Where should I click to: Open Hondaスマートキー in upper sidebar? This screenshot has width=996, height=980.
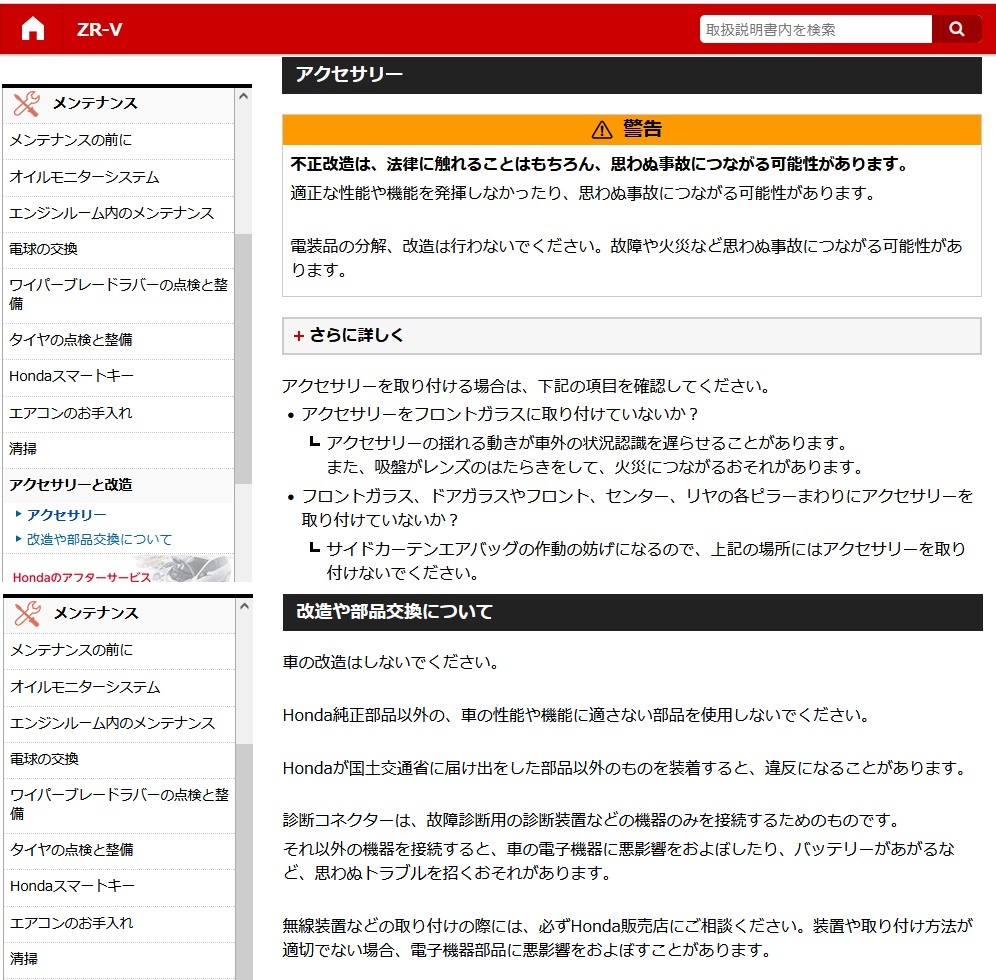(118, 377)
